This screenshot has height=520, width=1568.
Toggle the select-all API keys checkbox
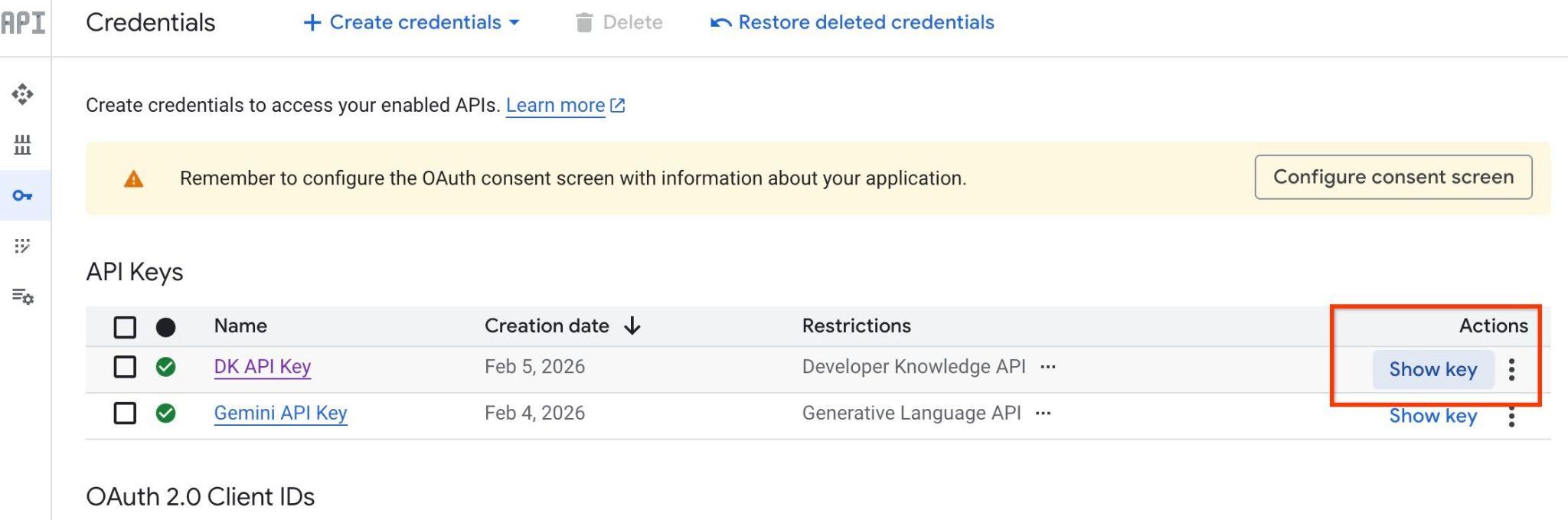[125, 327]
